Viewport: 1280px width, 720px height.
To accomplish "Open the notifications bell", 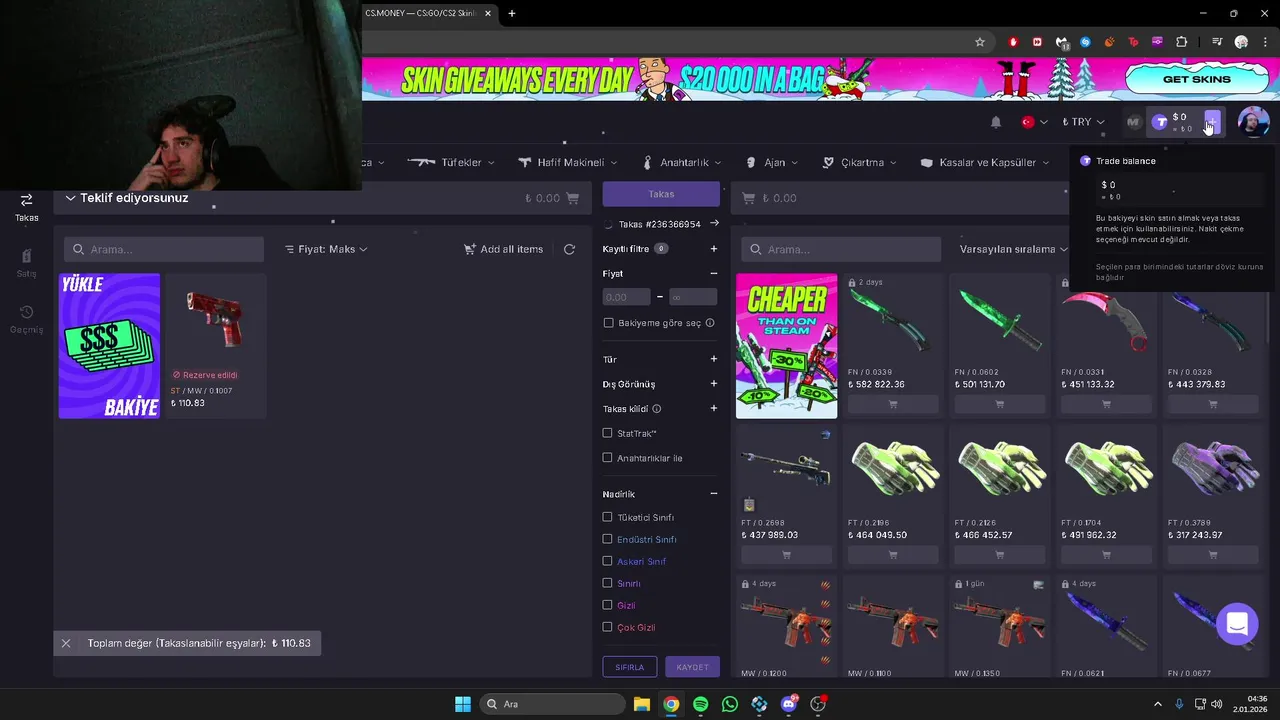I will 996,122.
